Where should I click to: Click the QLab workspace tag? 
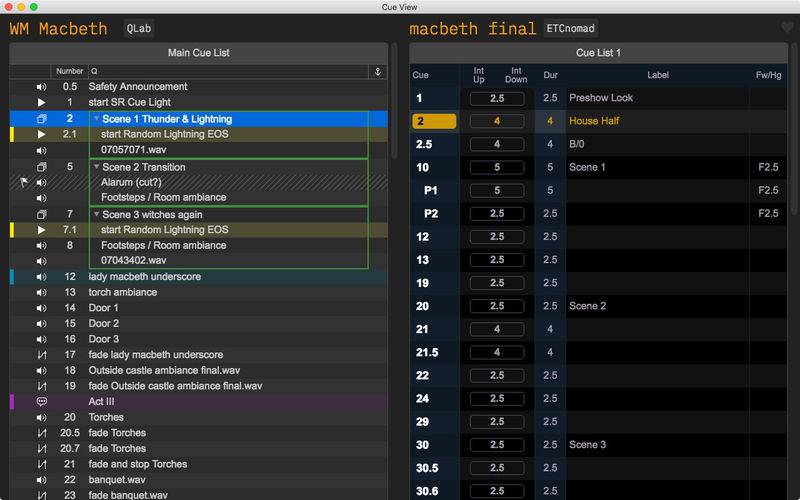pos(139,29)
